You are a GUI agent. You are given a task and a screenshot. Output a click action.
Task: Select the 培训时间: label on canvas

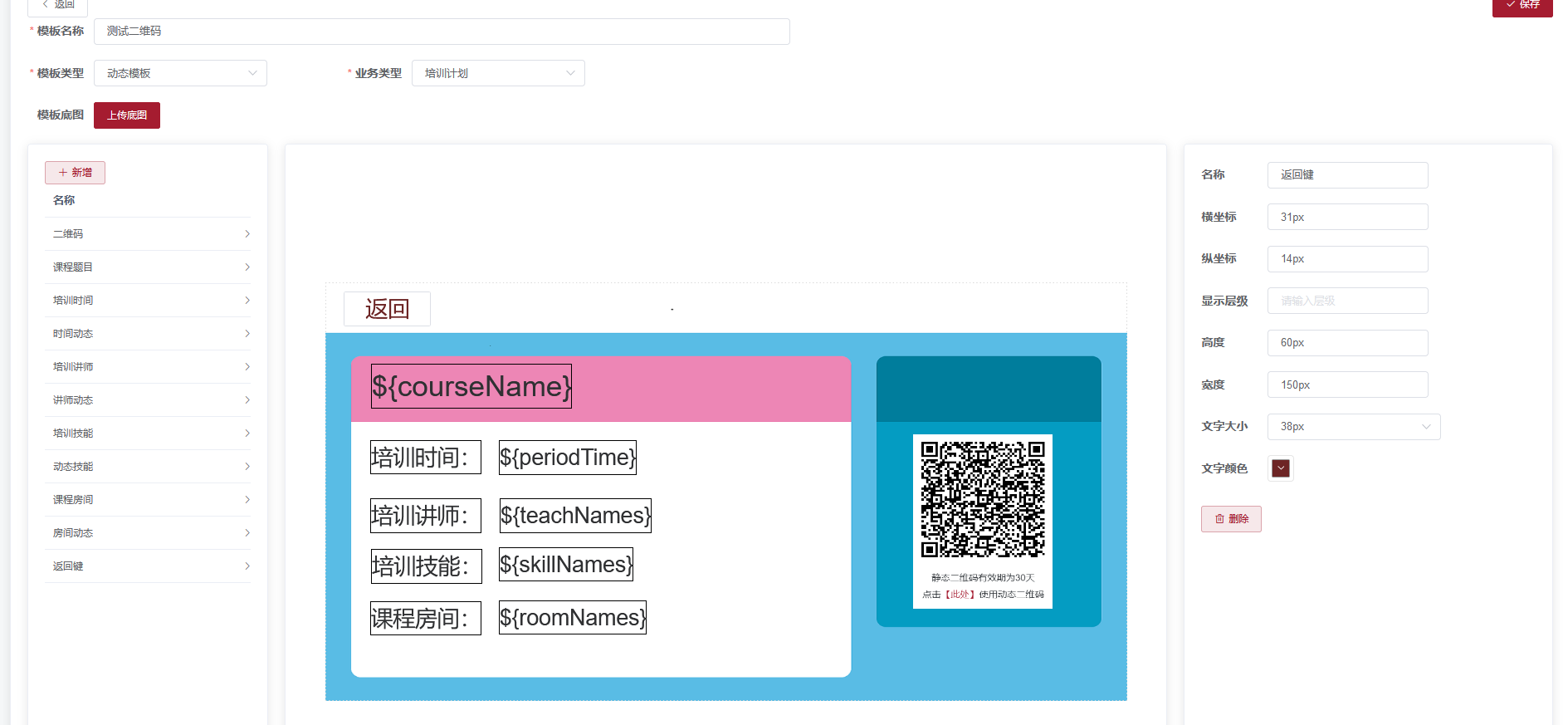(x=426, y=458)
